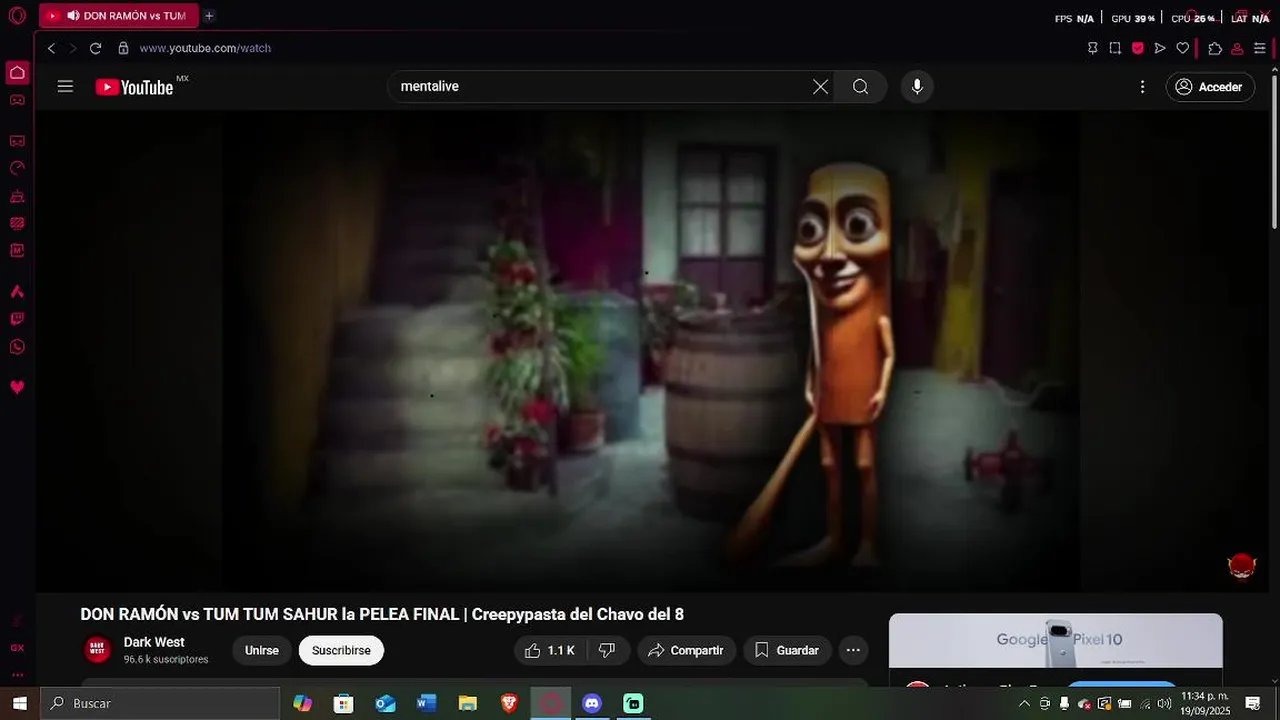The width and height of the screenshot is (1280, 720).
Task: Open the Aria AI sidebar icon
Action: (17, 292)
